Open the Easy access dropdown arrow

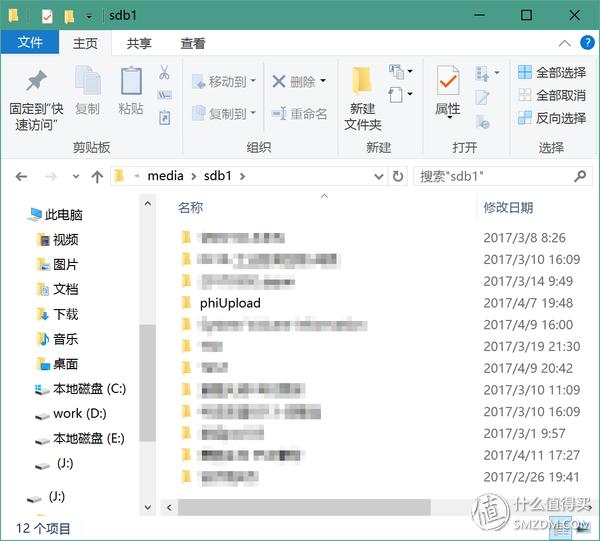tap(410, 94)
